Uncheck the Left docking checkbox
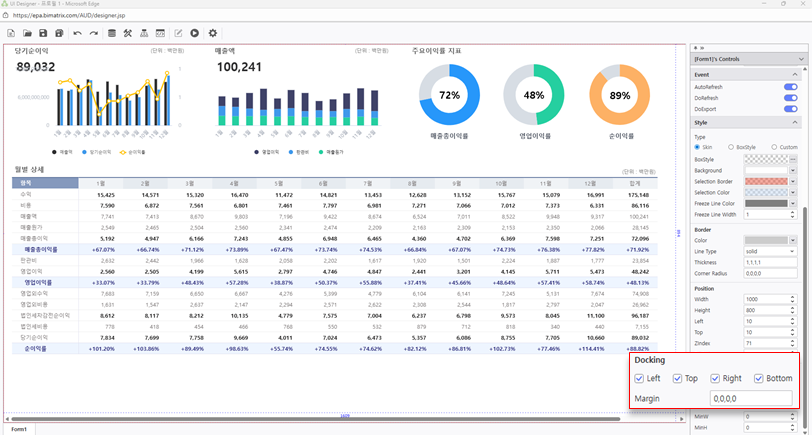Viewport: 812px width, 435px height. pyautogui.click(x=640, y=379)
